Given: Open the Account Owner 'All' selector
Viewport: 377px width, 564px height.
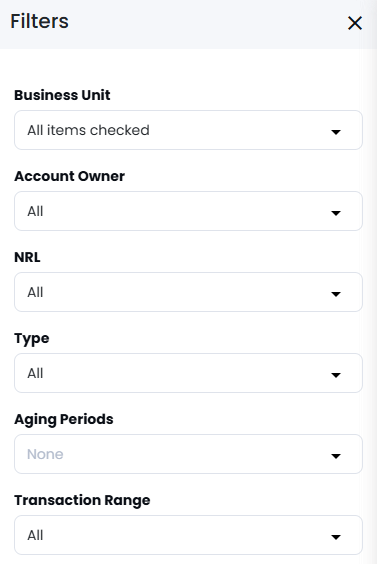Looking at the screenshot, I should [188, 211].
